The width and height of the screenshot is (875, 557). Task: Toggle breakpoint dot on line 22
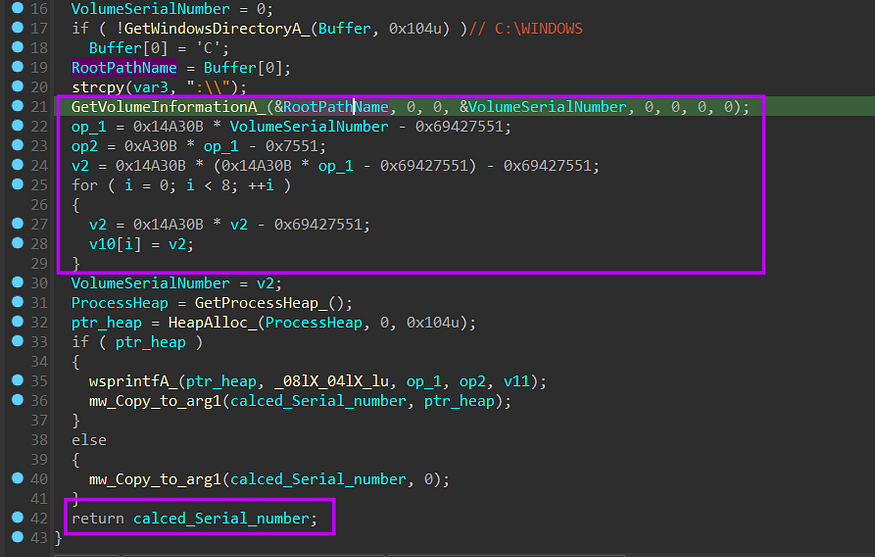click(x=17, y=126)
